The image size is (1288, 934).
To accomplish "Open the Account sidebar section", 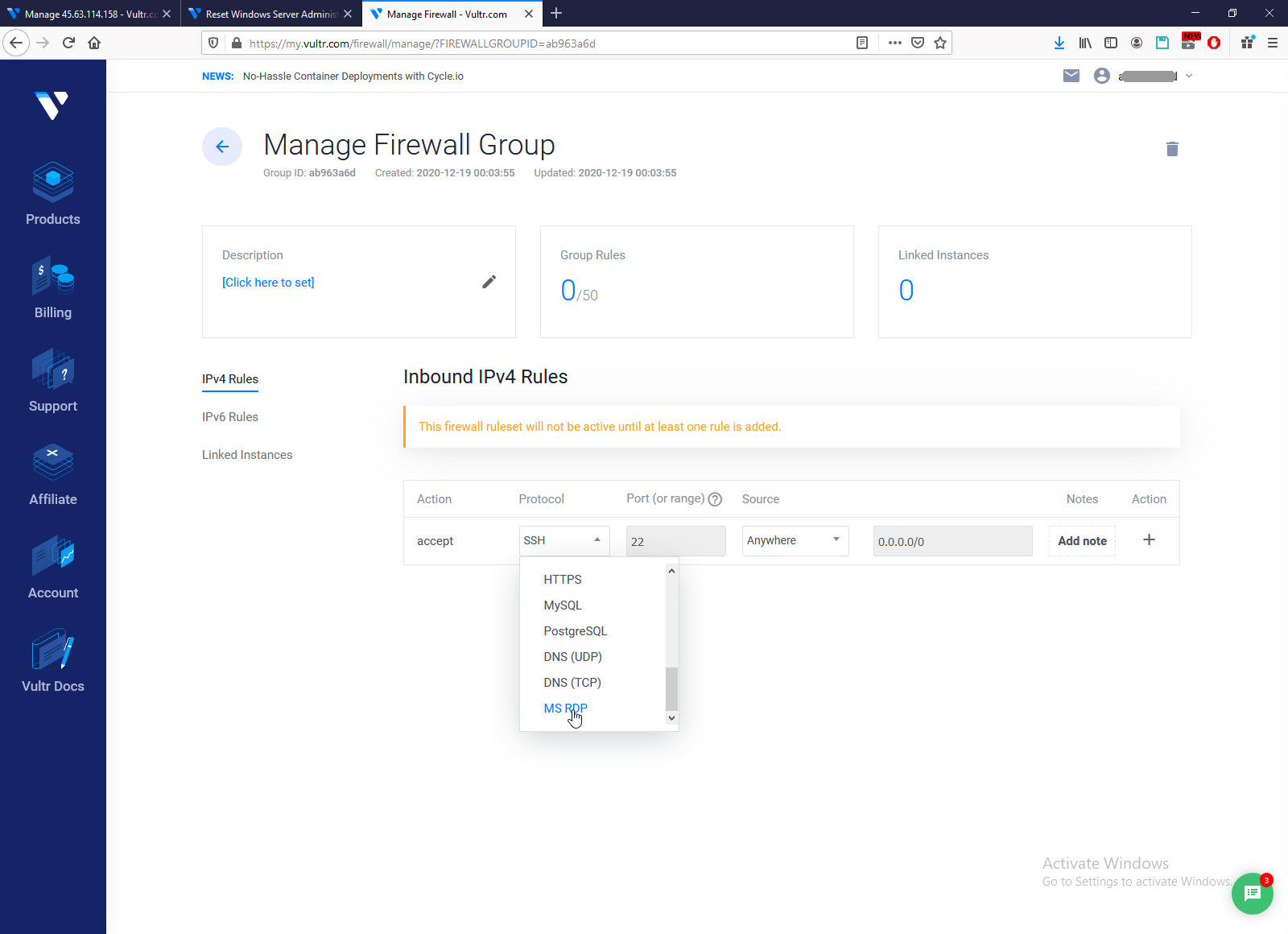I will click(52, 568).
